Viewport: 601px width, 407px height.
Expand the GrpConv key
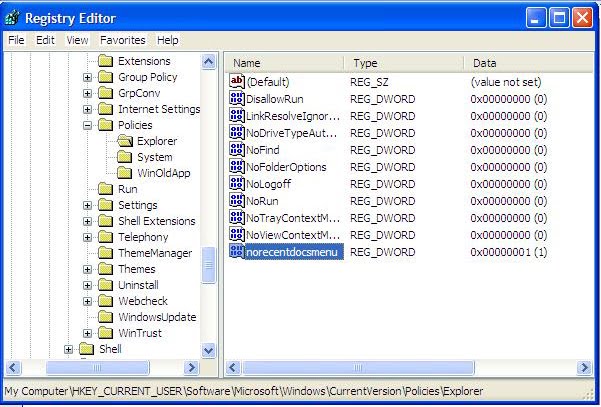click(87, 94)
